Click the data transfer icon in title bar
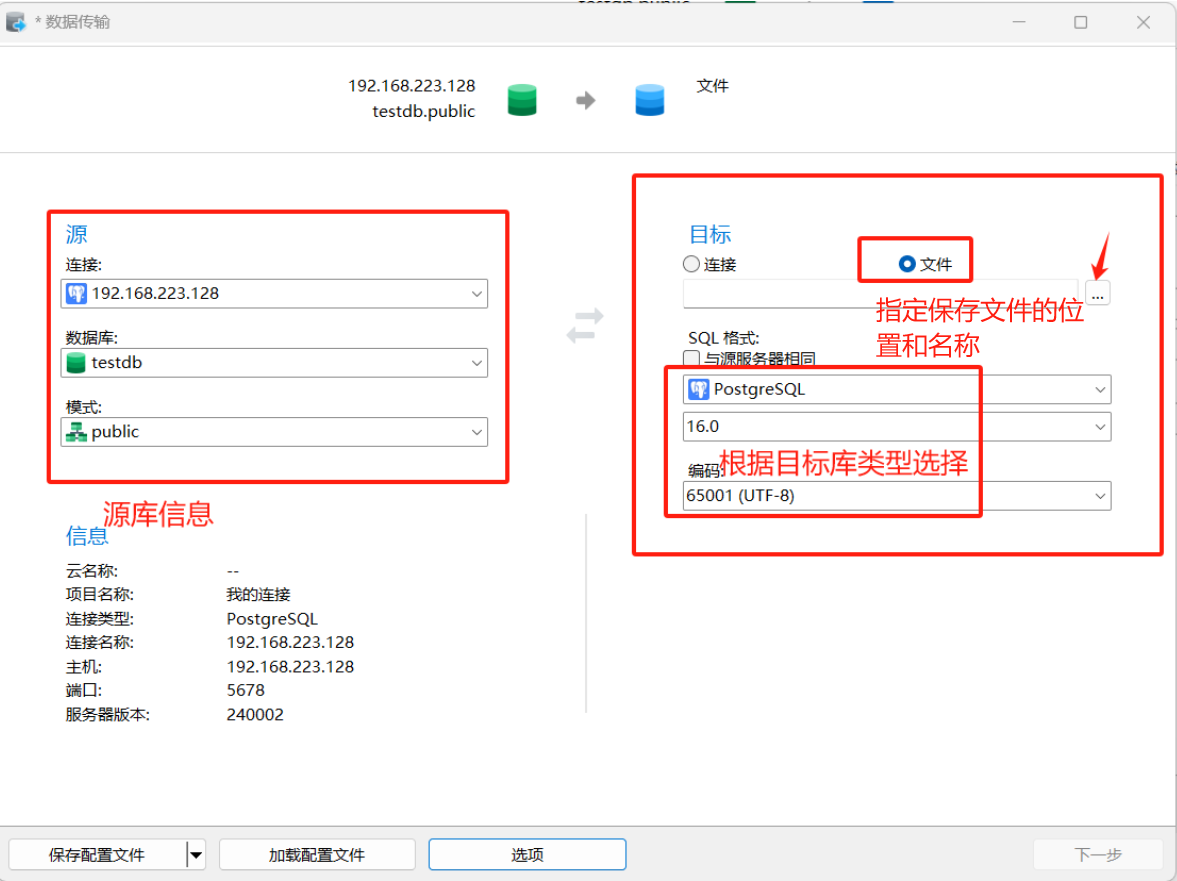 pos(16,22)
